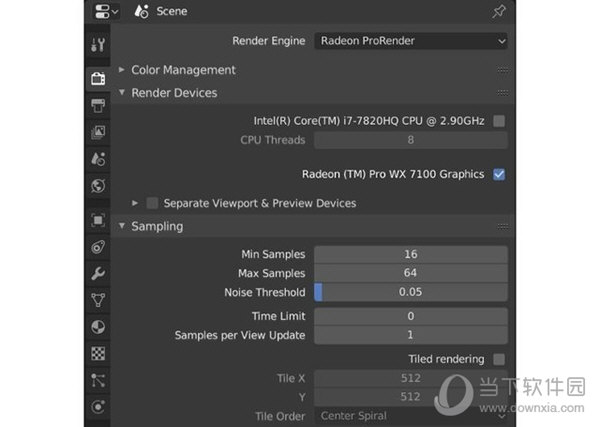Enable the Tiled rendering checkbox
600x427 pixels.
[x=499, y=359]
